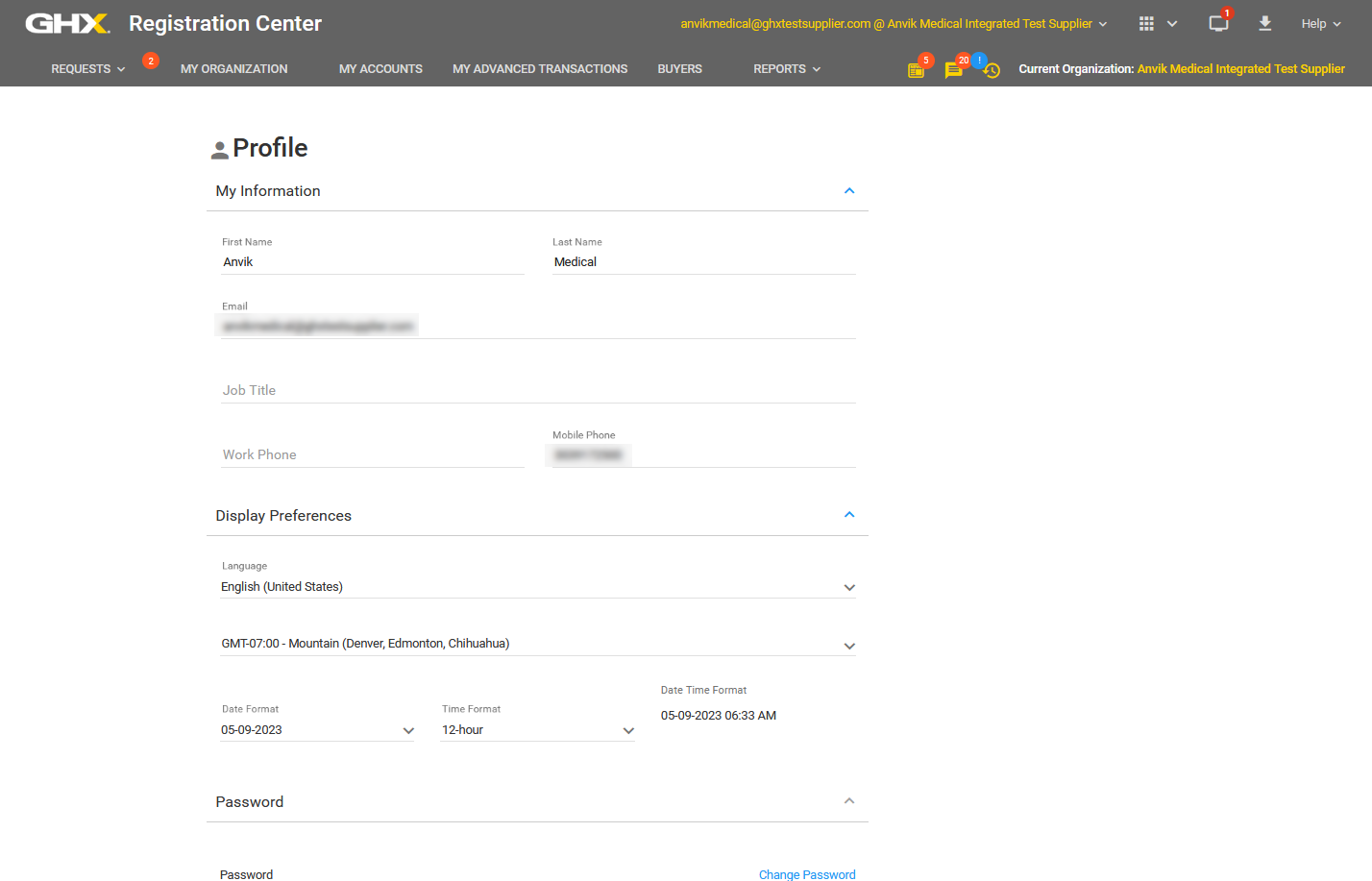Collapse the Password section

[x=848, y=801]
